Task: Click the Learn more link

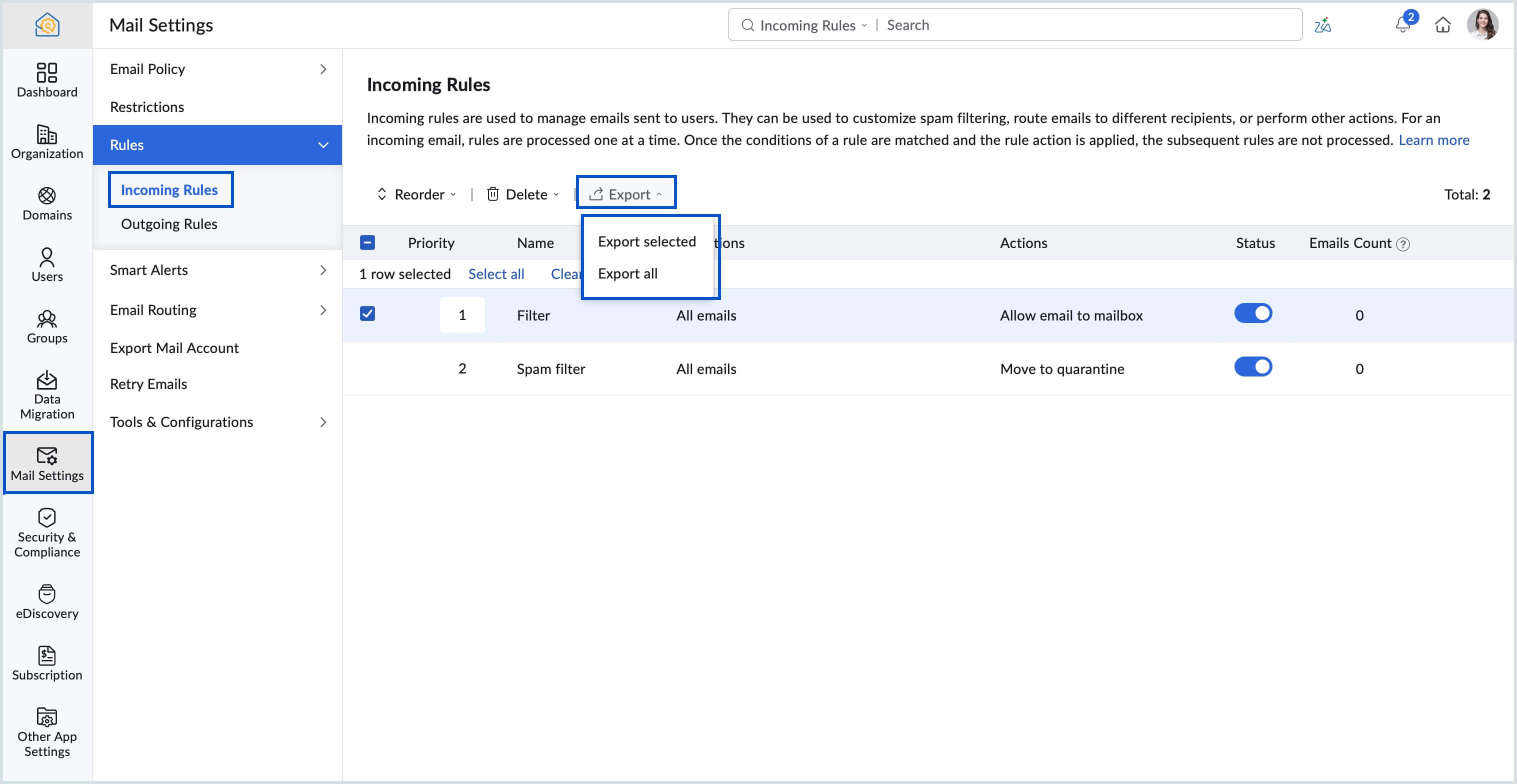Action: 1433,139
